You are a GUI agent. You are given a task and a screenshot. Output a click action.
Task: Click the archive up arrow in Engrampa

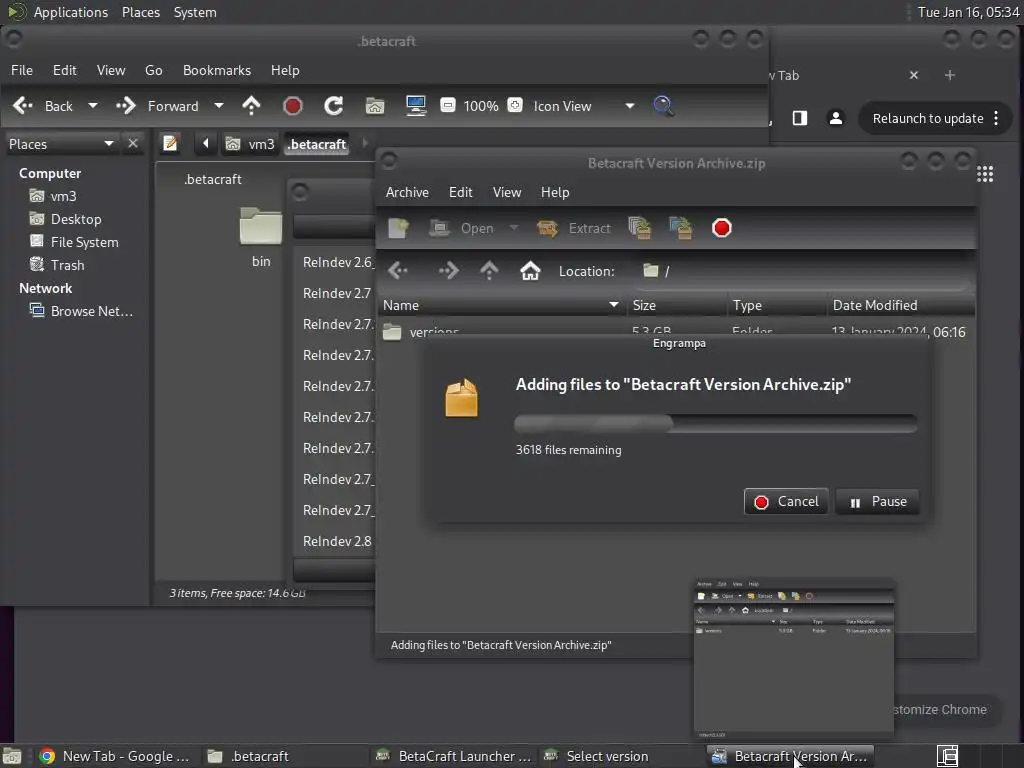489,270
